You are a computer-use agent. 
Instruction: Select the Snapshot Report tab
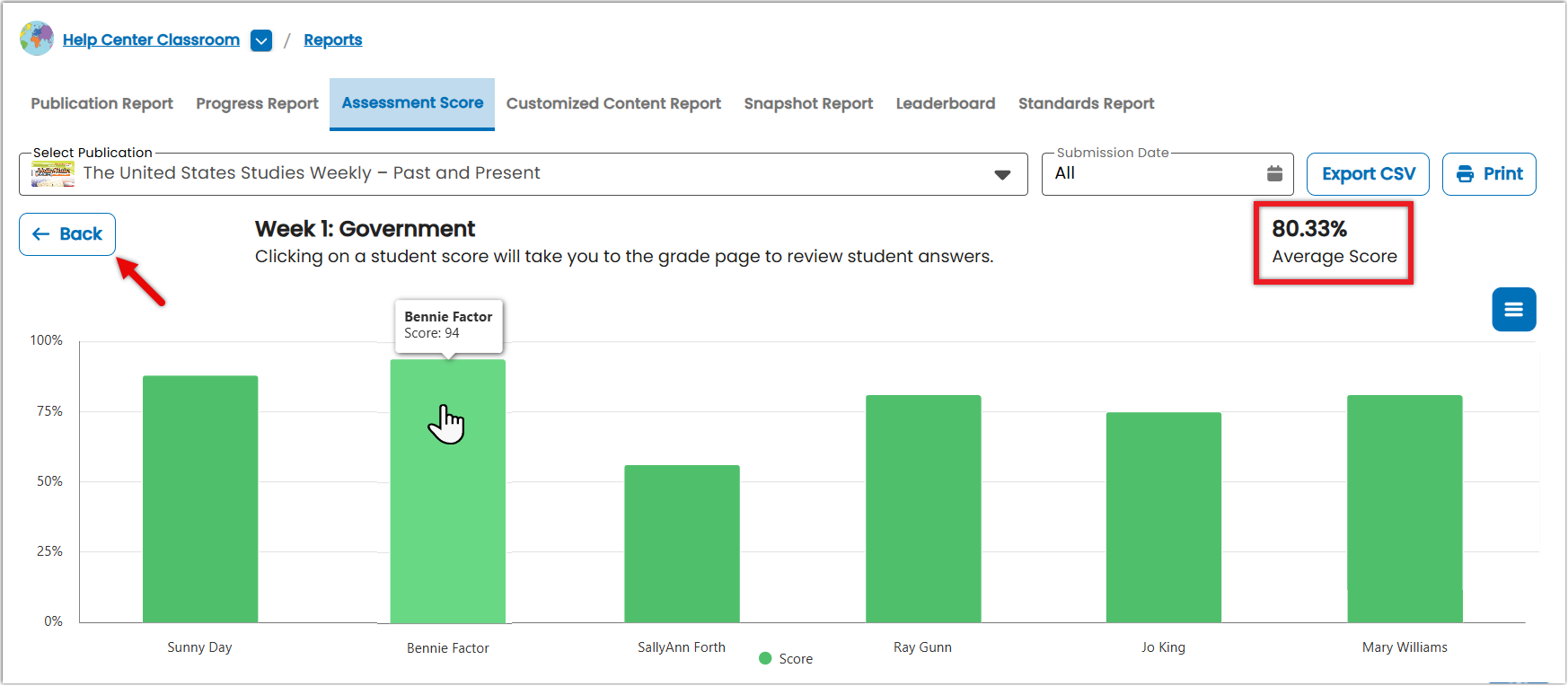coord(808,104)
